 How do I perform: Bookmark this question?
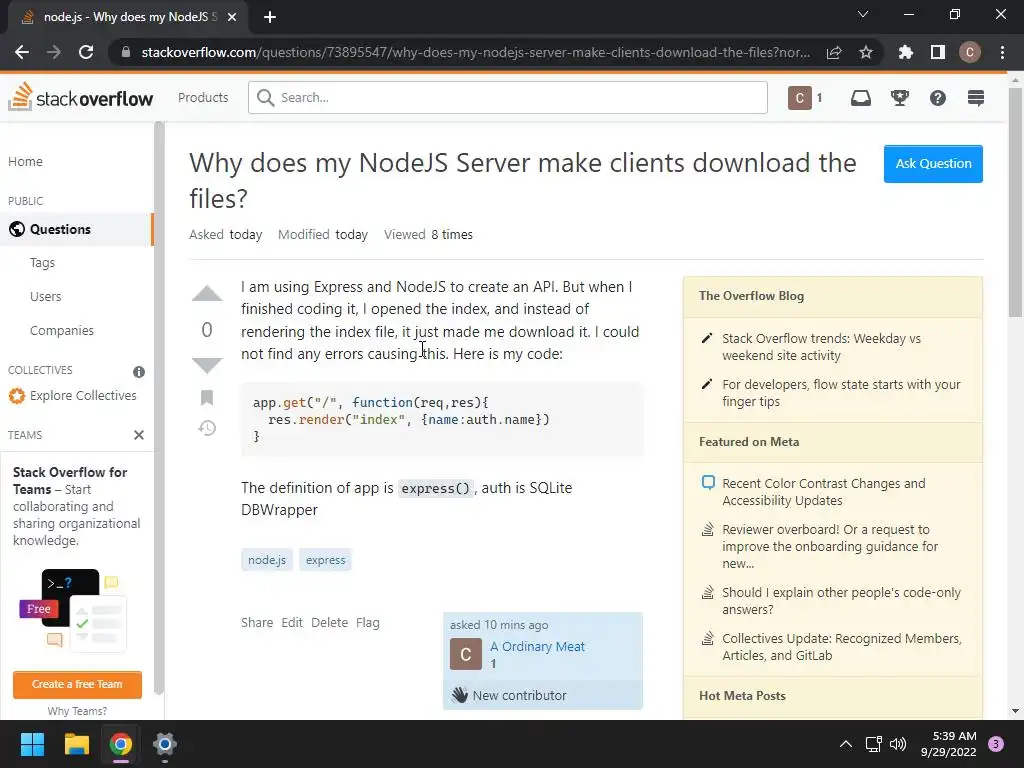coord(207,398)
